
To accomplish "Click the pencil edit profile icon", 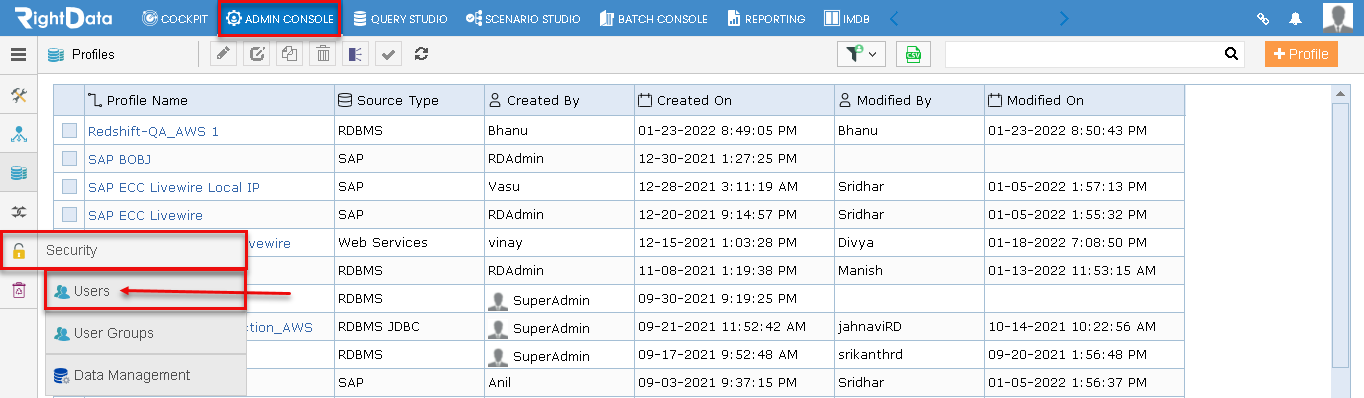I will click(x=224, y=54).
